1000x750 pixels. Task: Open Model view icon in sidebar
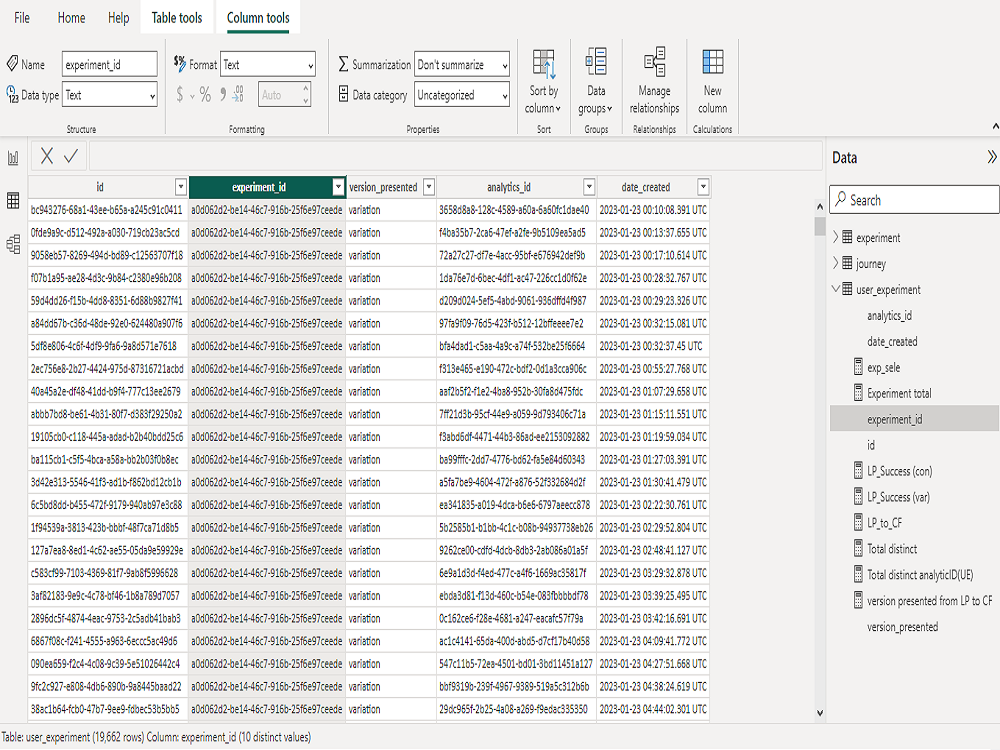13,244
